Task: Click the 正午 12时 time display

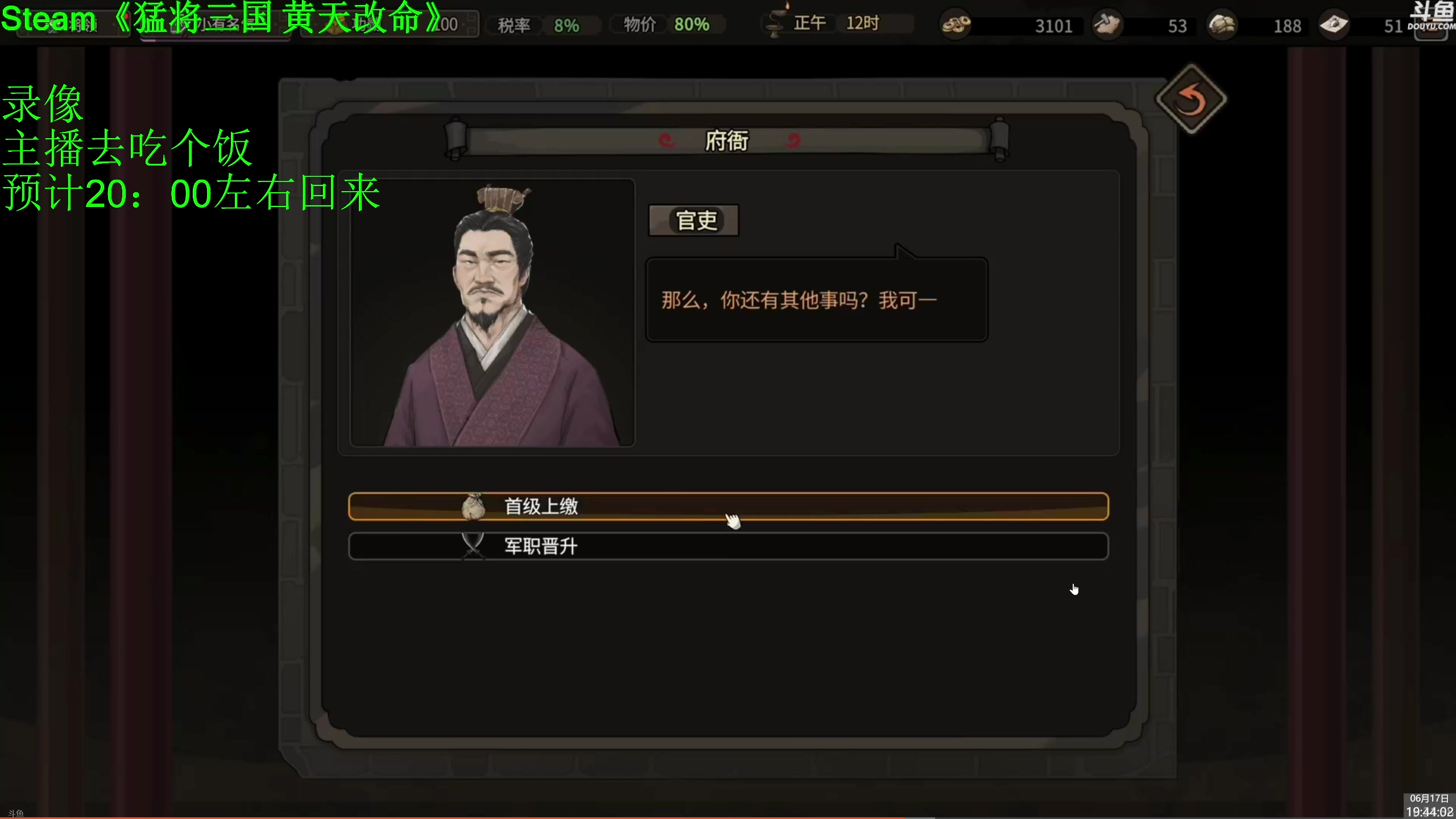Action: click(836, 23)
